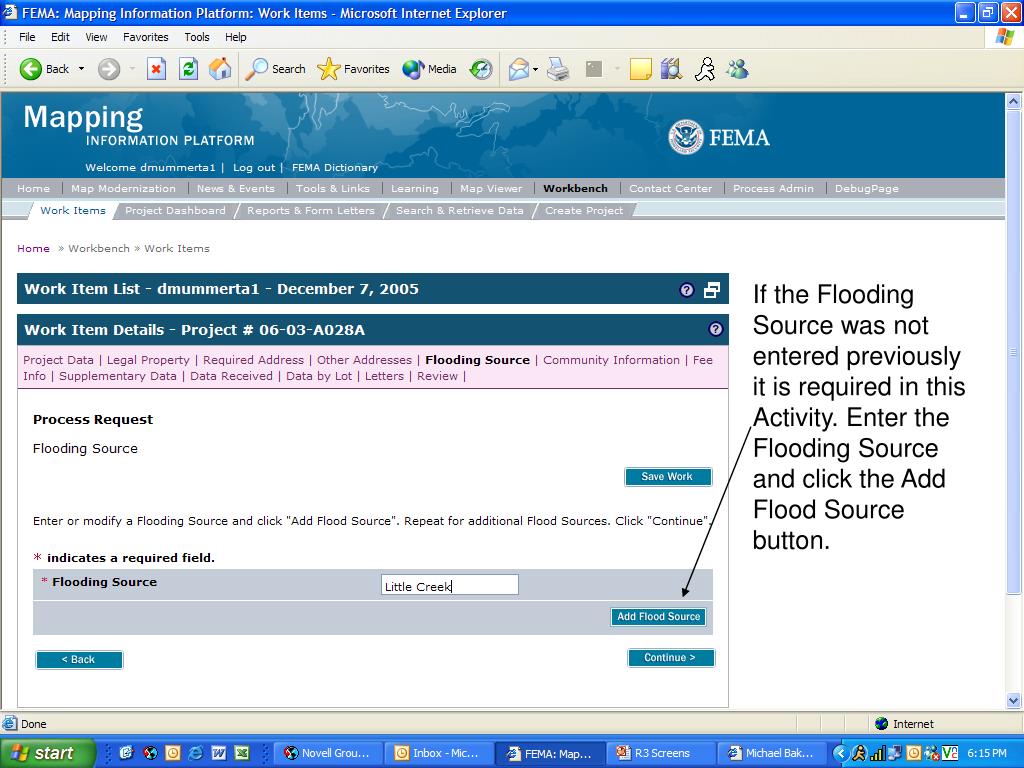Open the Map Viewer nav tab
The image size is (1024, 768).
(491, 188)
